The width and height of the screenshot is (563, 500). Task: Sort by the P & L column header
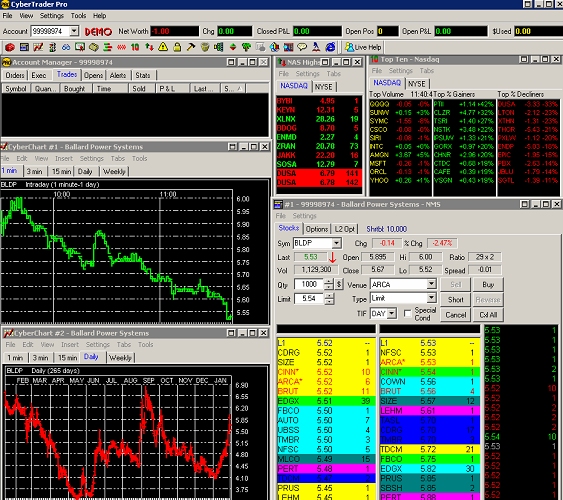[x=172, y=89]
